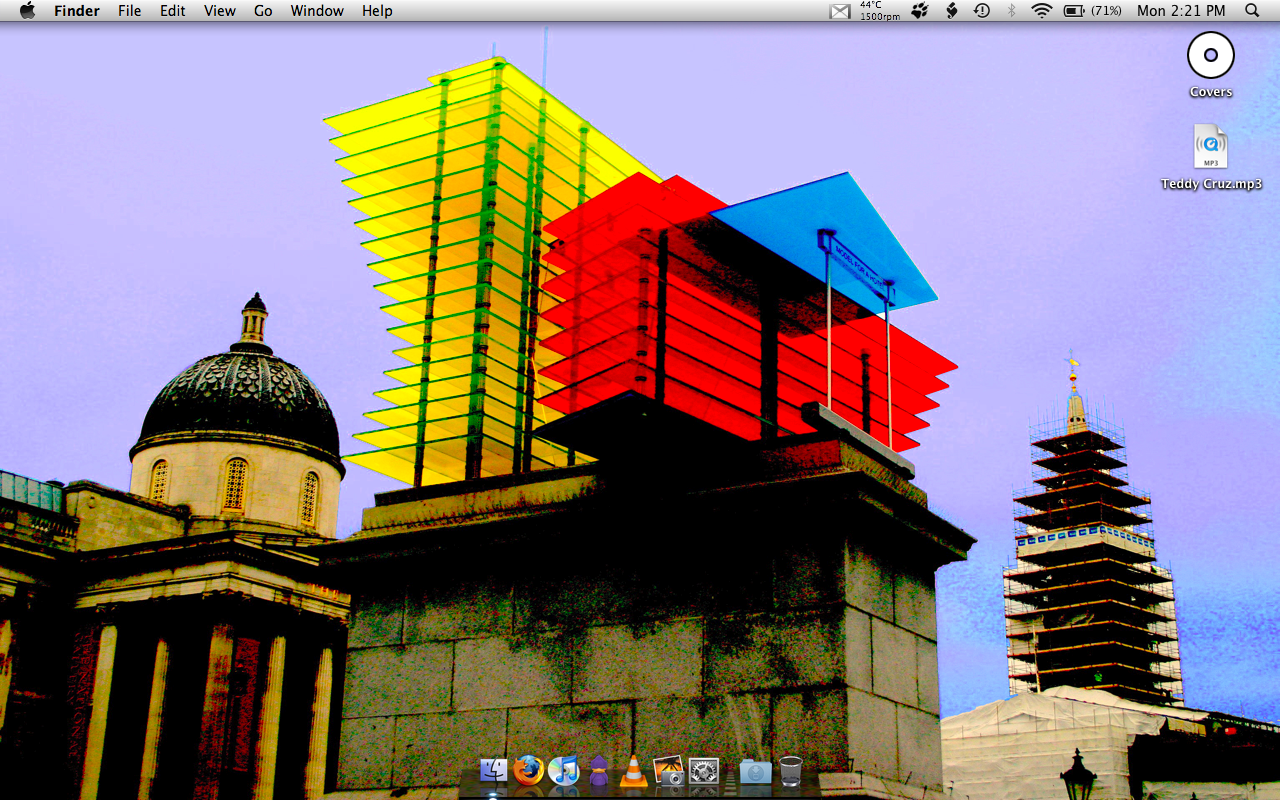The width and height of the screenshot is (1280, 800).
Task: Open the battery status menu
Action: tap(1074, 11)
